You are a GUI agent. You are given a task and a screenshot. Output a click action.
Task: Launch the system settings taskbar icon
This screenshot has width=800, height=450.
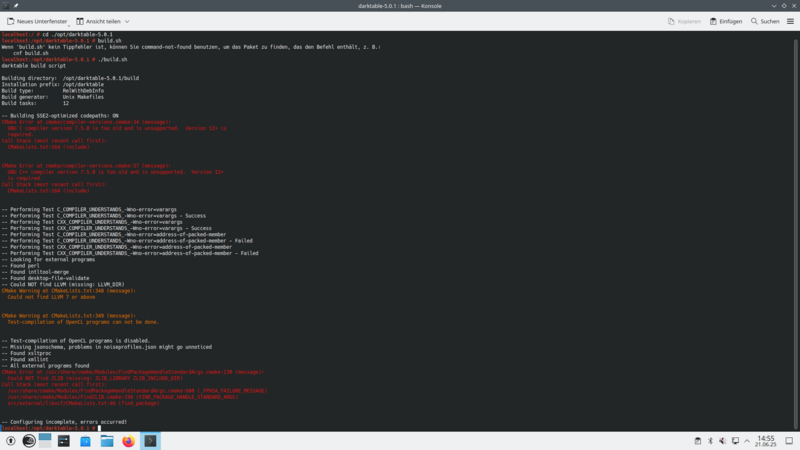tap(64, 441)
